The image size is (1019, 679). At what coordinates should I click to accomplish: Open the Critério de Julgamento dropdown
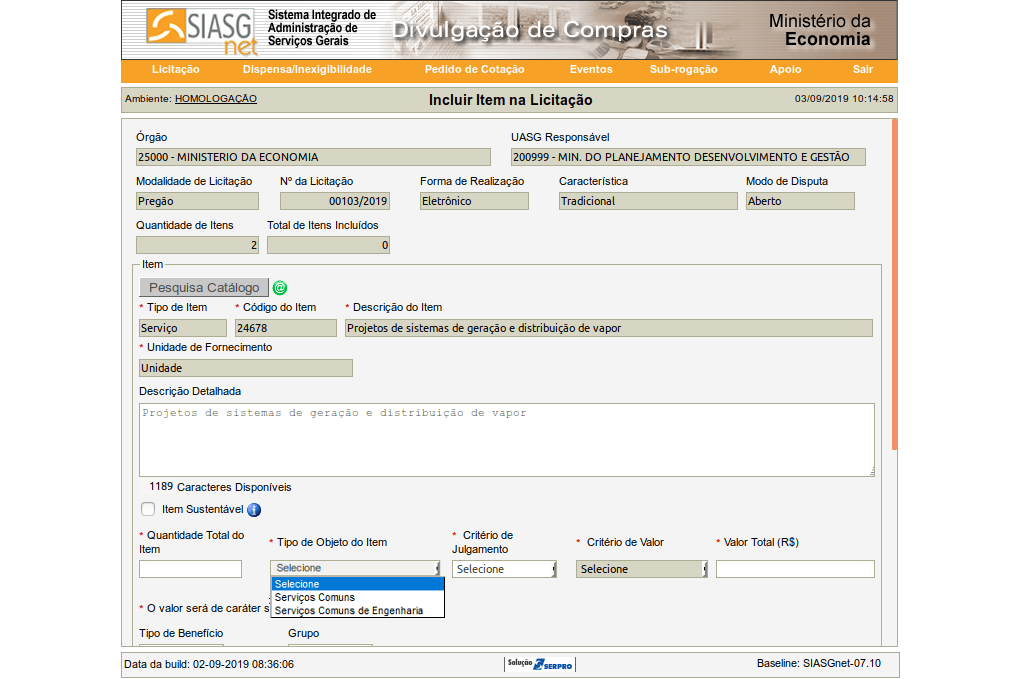point(504,569)
